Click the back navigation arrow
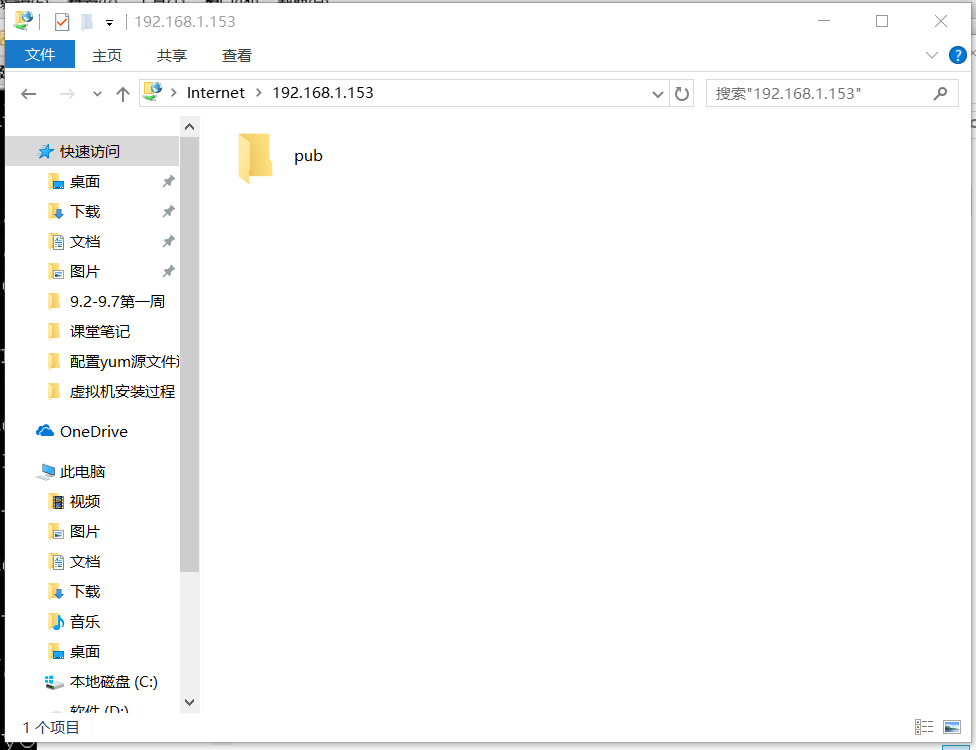Image resolution: width=976 pixels, height=750 pixels. [x=29, y=94]
